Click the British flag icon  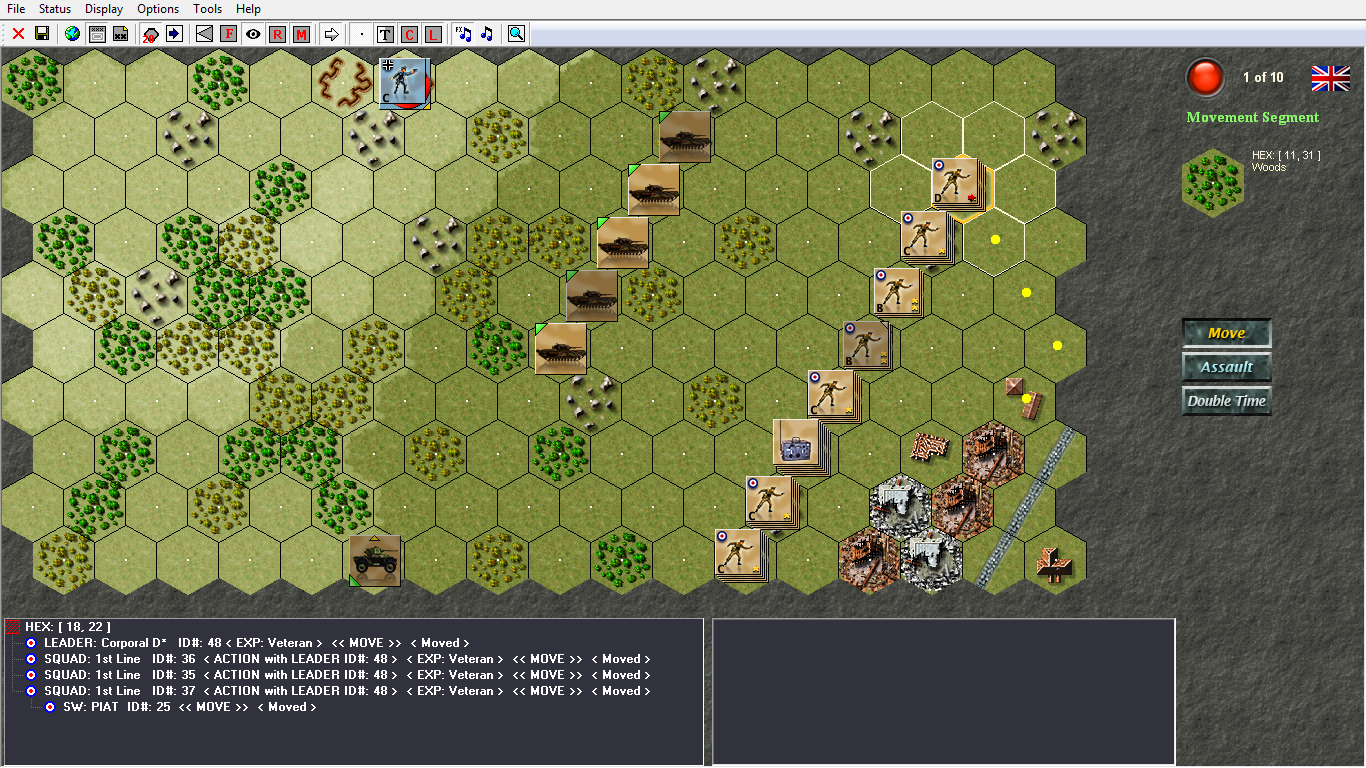point(1330,77)
